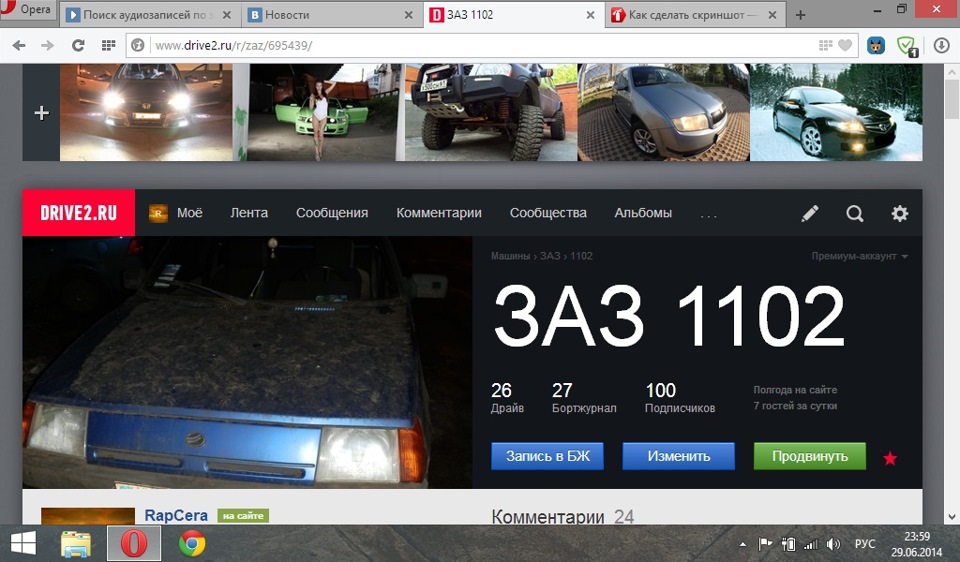The width and height of the screenshot is (960, 562).
Task: Open the volume speaker tray icon
Action: pyautogui.click(x=833, y=544)
